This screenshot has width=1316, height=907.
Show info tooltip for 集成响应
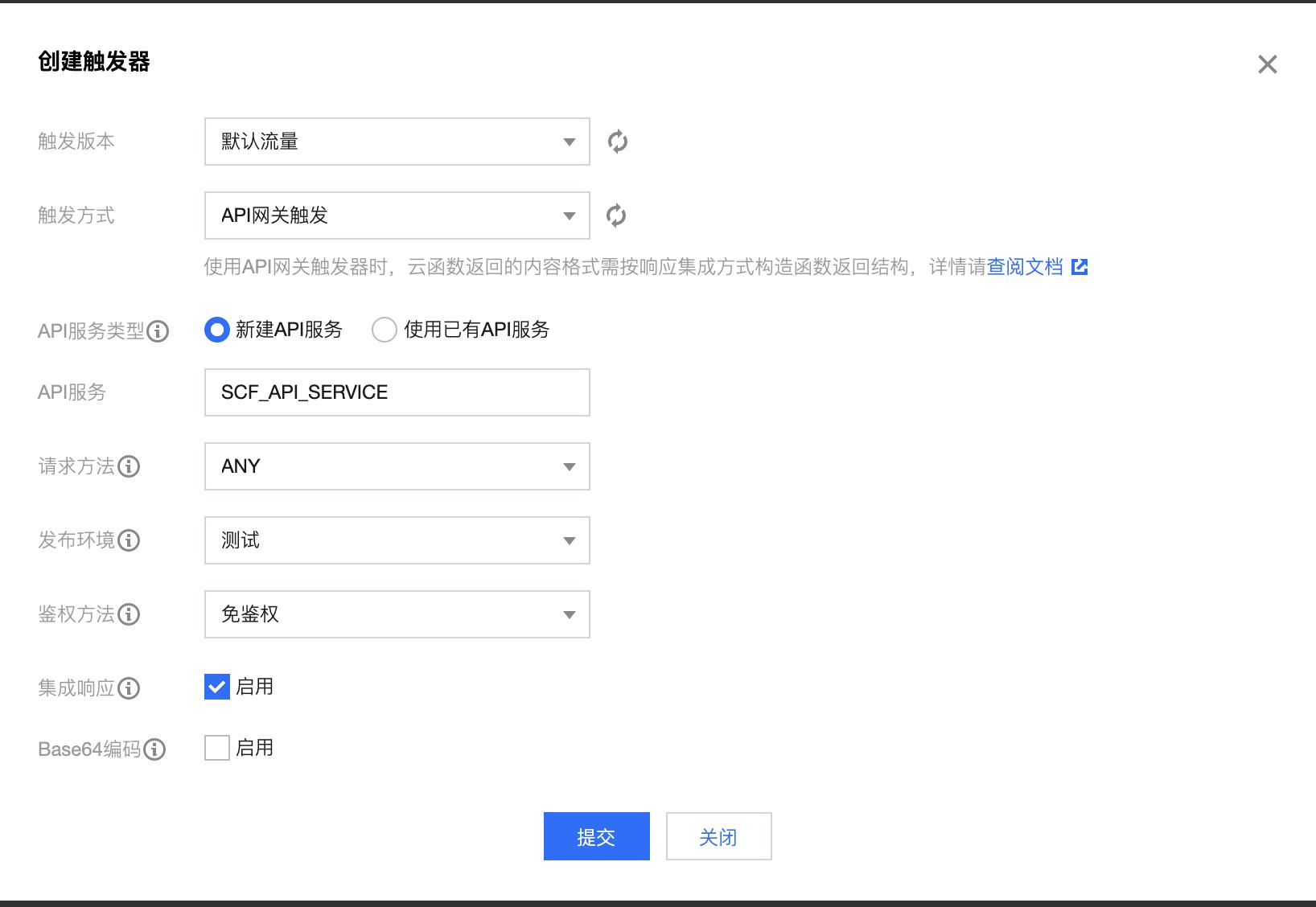[x=129, y=688]
